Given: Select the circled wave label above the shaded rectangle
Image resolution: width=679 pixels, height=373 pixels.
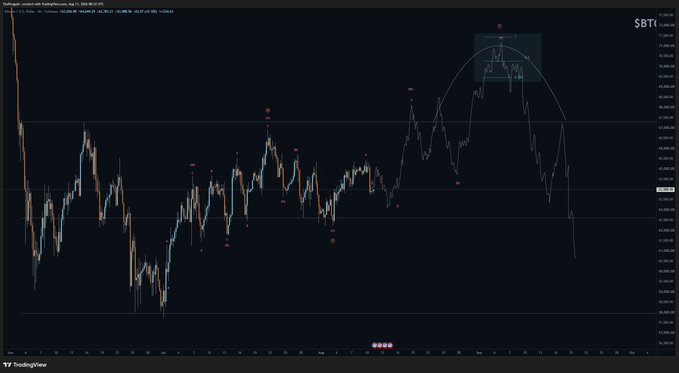Looking at the screenshot, I should click(x=499, y=26).
